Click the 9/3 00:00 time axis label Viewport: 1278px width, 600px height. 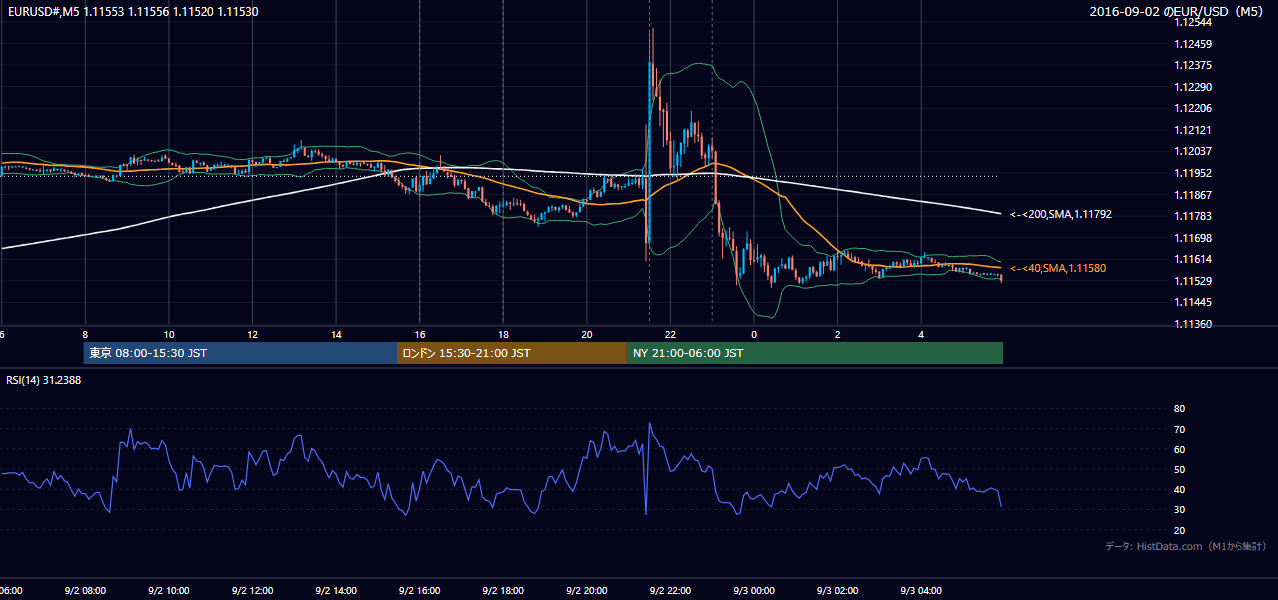pos(754,590)
